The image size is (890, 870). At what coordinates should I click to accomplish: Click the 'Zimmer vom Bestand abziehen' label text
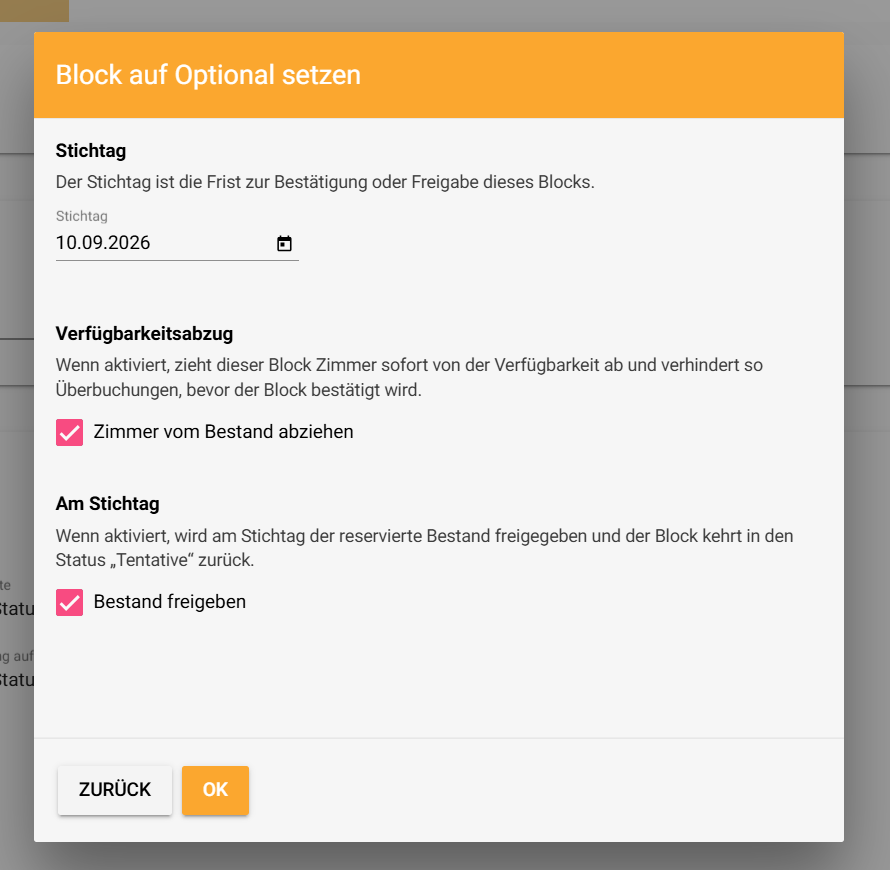pyautogui.click(x=223, y=432)
